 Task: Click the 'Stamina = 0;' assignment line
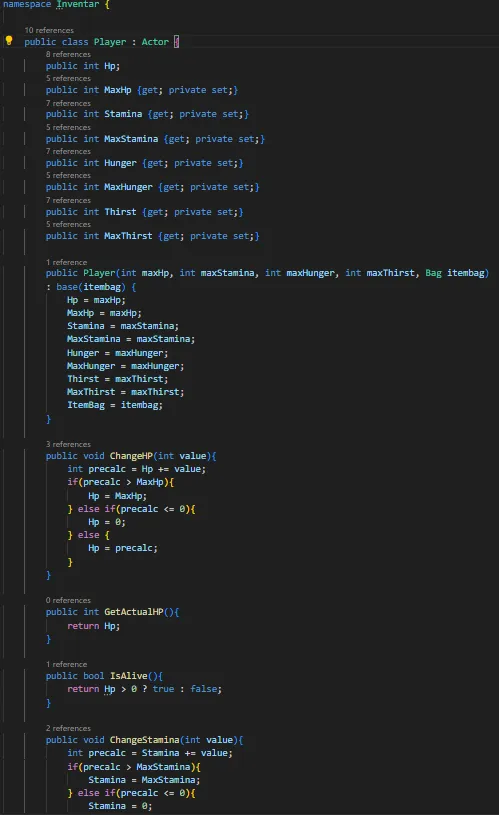120,806
